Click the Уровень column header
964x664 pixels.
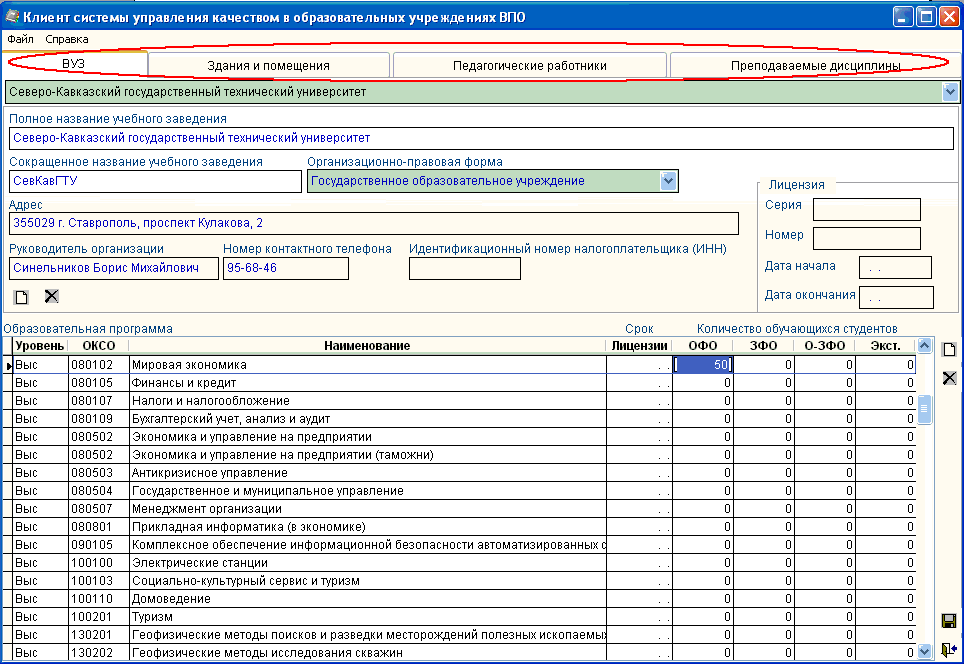tap(39, 346)
